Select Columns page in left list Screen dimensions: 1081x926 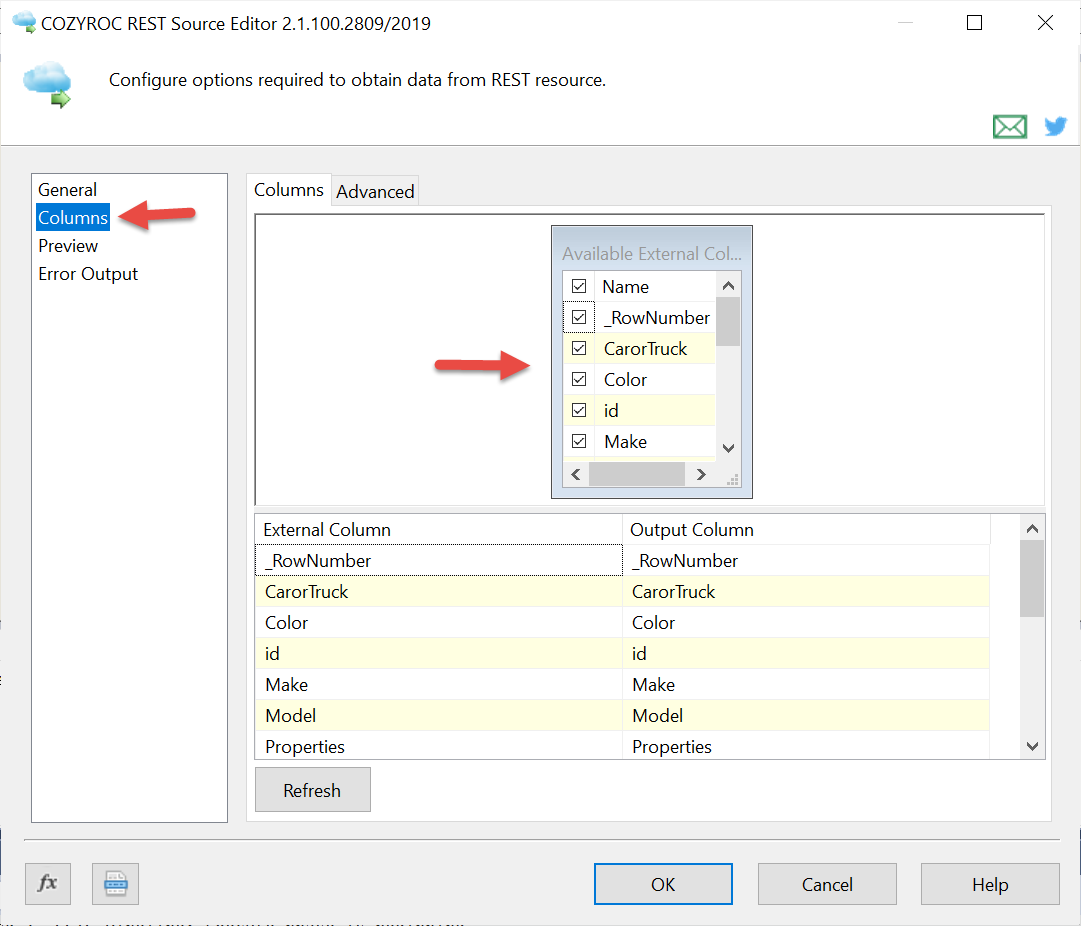tap(73, 217)
